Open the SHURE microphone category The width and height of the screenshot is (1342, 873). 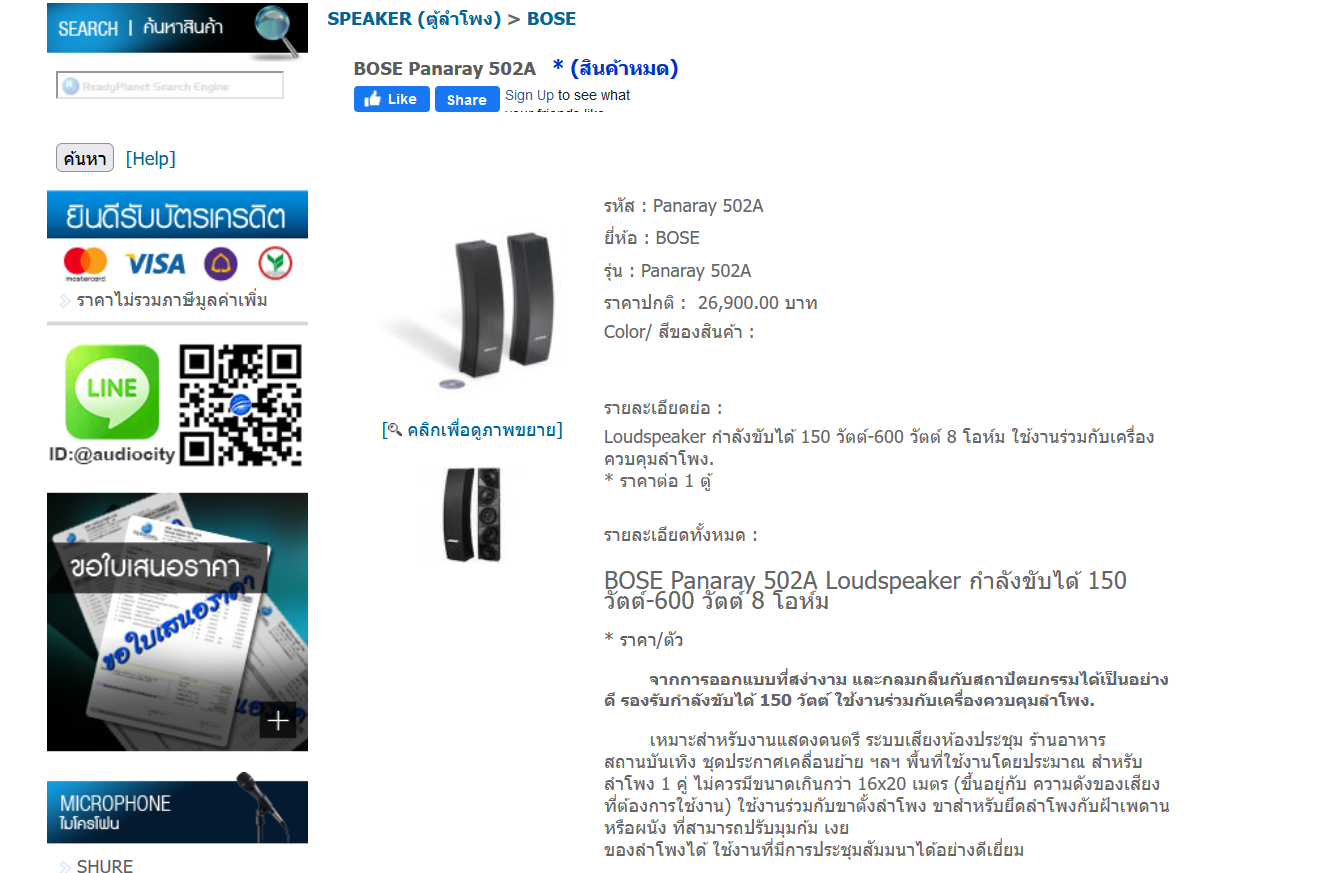(x=105, y=867)
